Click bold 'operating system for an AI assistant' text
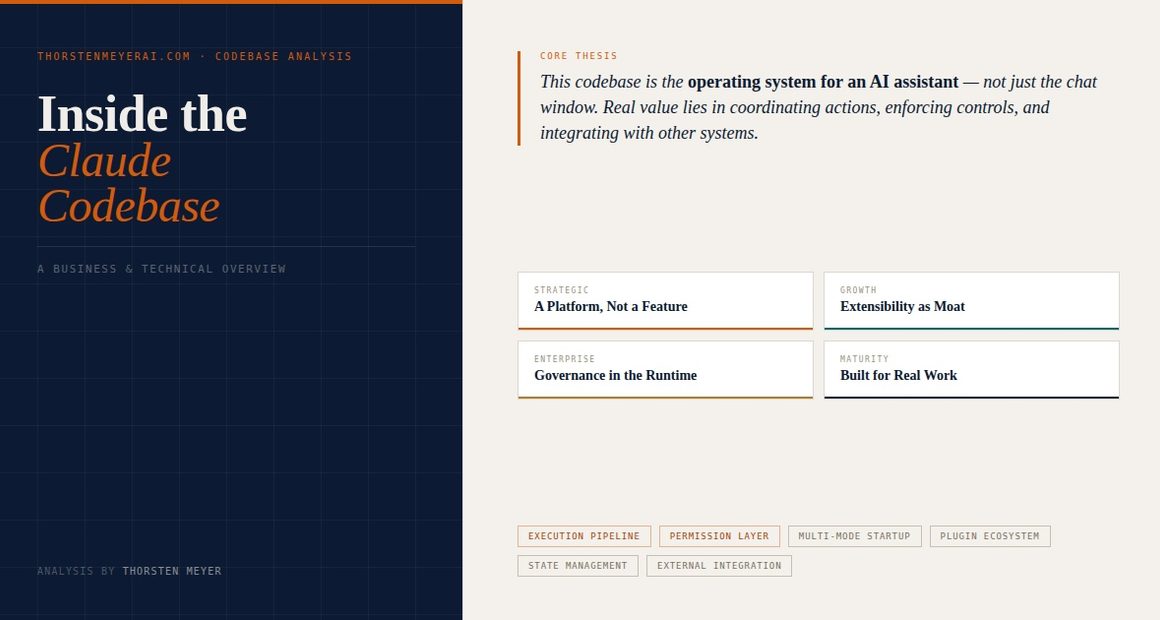Image resolution: width=1160 pixels, height=620 pixels. [822, 82]
